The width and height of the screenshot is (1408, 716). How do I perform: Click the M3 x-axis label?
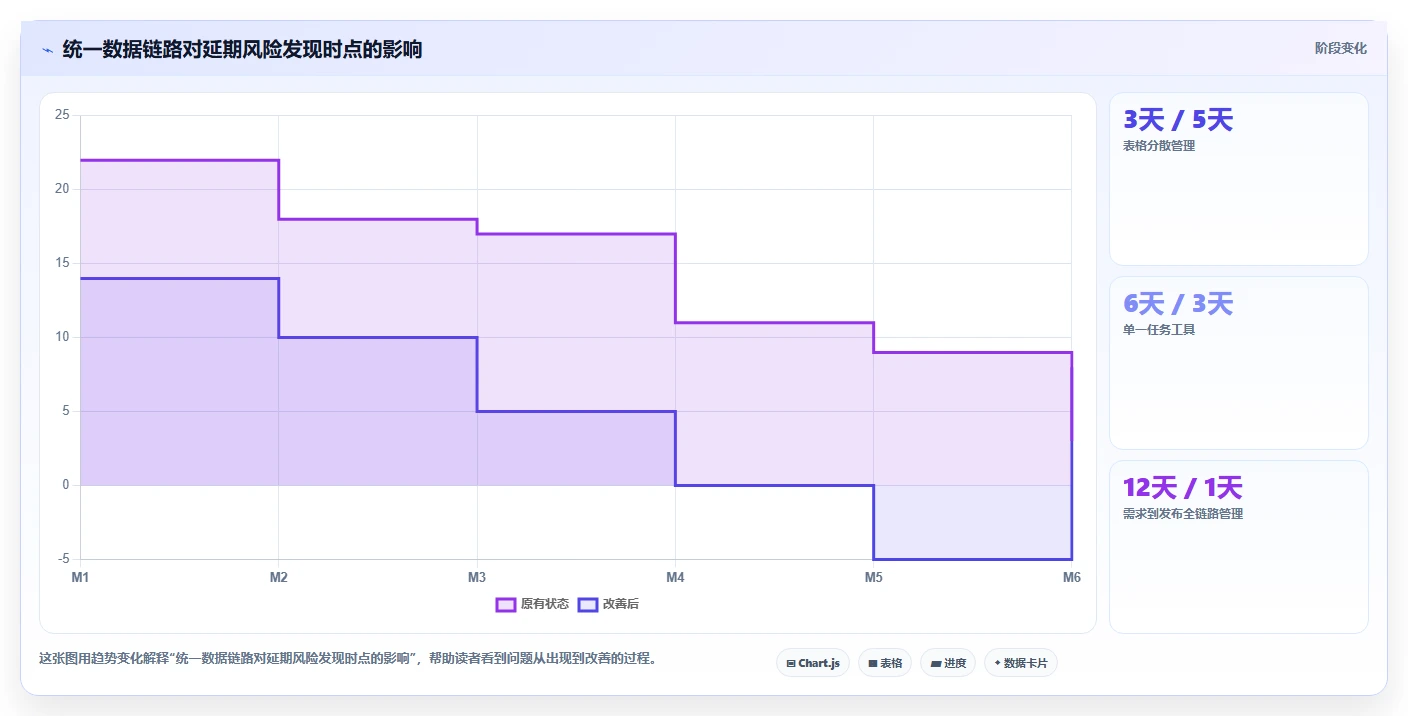(x=477, y=577)
